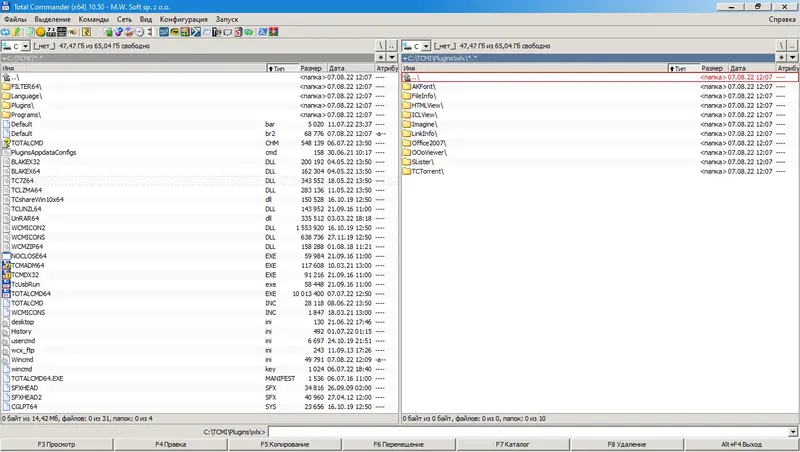Click the Alt+F4 Выход button
This screenshot has height=452, width=800.
[741, 444]
